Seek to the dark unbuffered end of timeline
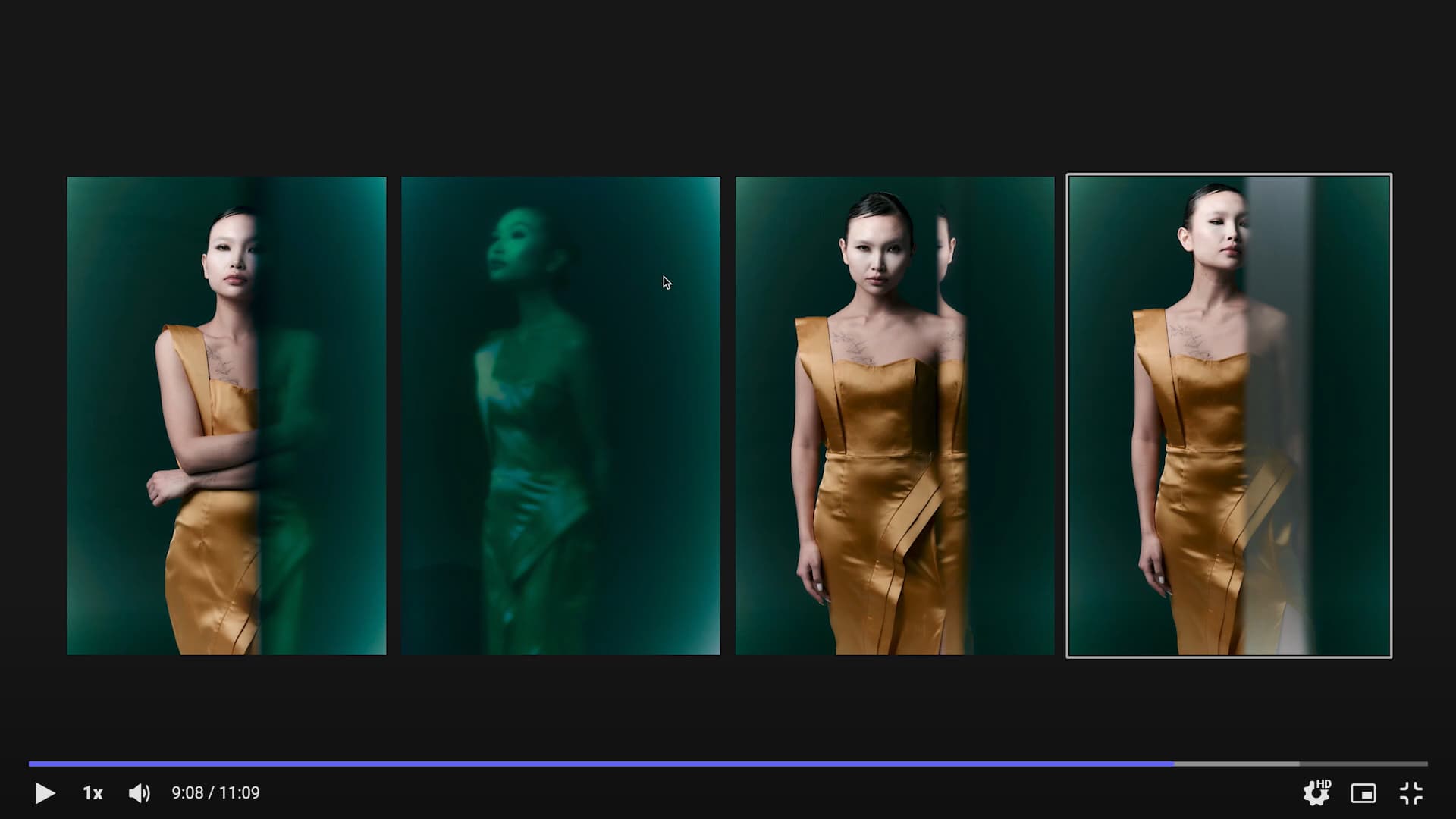Viewport: 1456px width, 819px height. point(1365,764)
